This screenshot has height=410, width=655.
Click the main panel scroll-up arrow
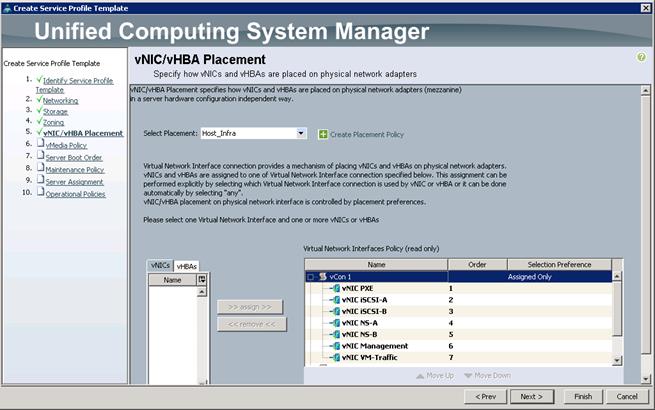coord(645,90)
